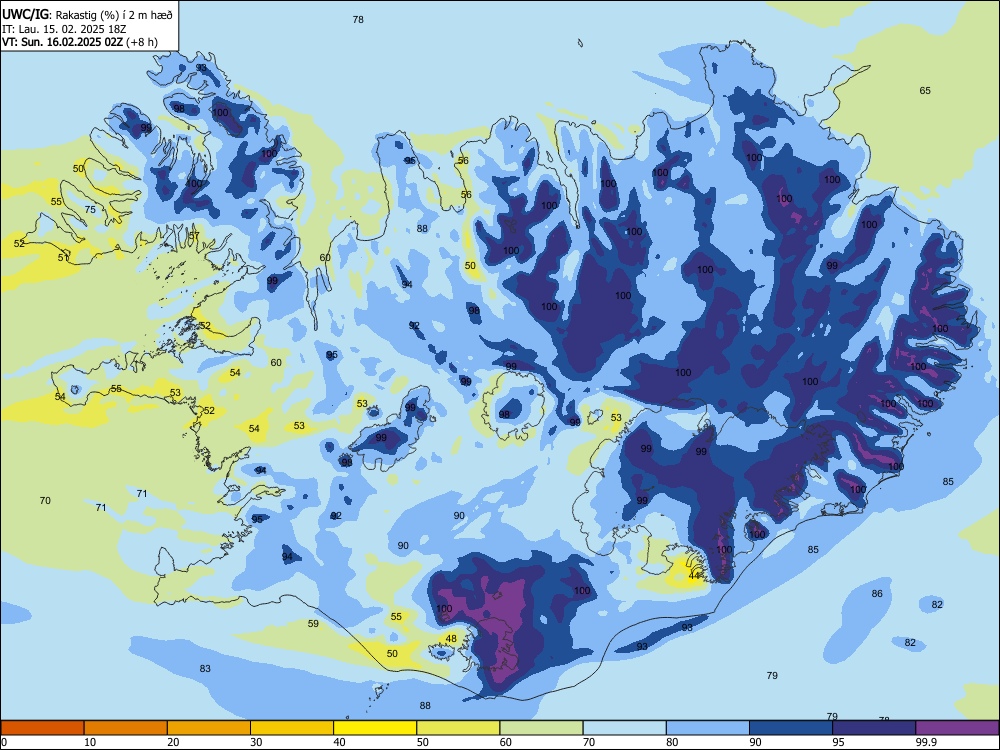Select the legend label '30'
The height and width of the screenshot is (750, 1000).
pyautogui.click(x=256, y=742)
